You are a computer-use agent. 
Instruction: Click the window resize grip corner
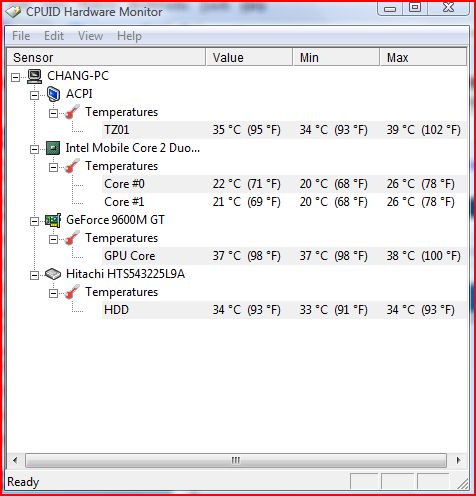pos(463,484)
